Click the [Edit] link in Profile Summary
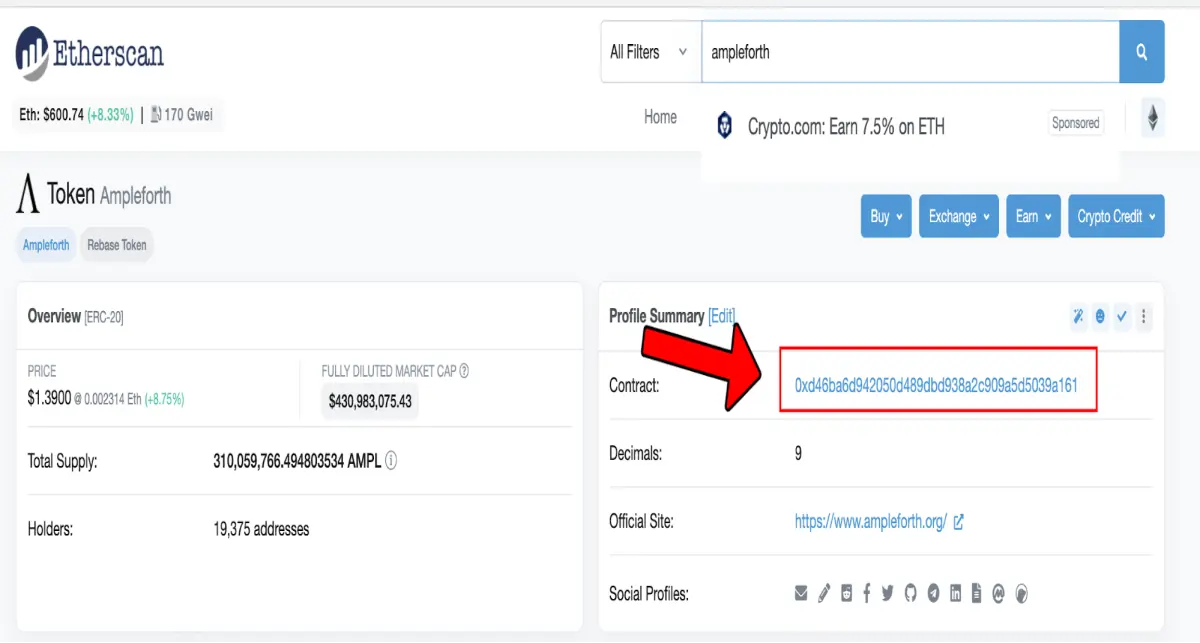Viewport: 1200px width, 643px height. pos(722,316)
